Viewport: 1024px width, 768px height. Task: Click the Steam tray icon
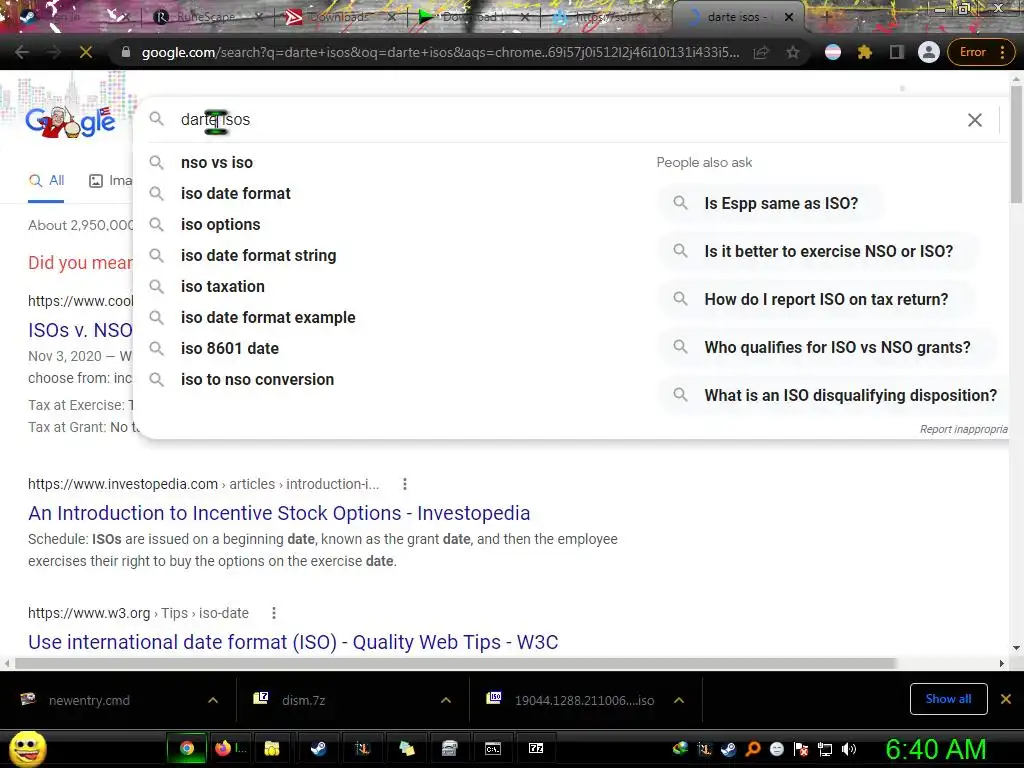(728, 749)
